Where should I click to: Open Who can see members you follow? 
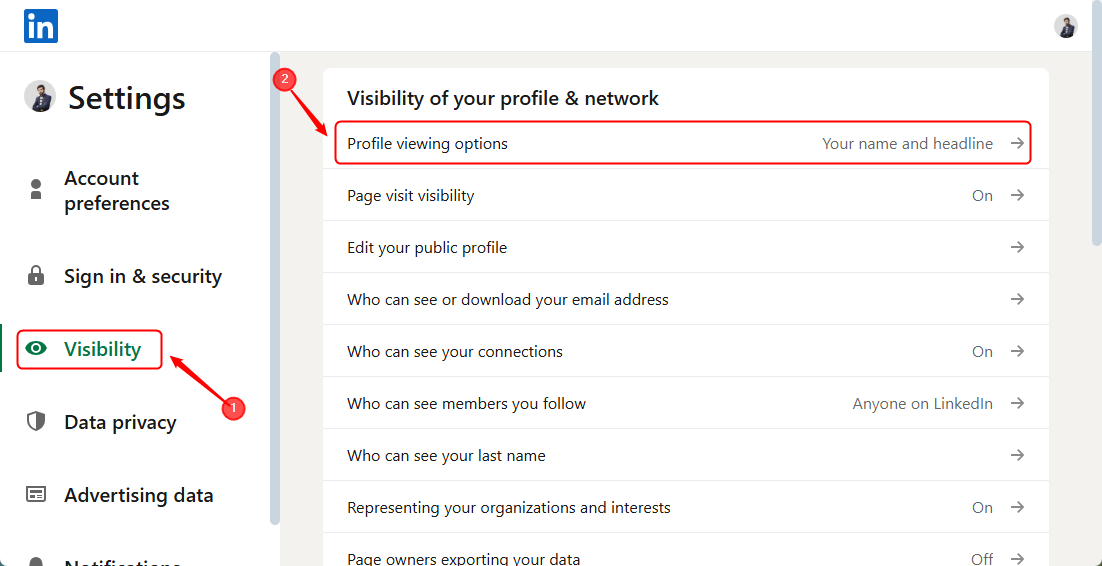686,404
